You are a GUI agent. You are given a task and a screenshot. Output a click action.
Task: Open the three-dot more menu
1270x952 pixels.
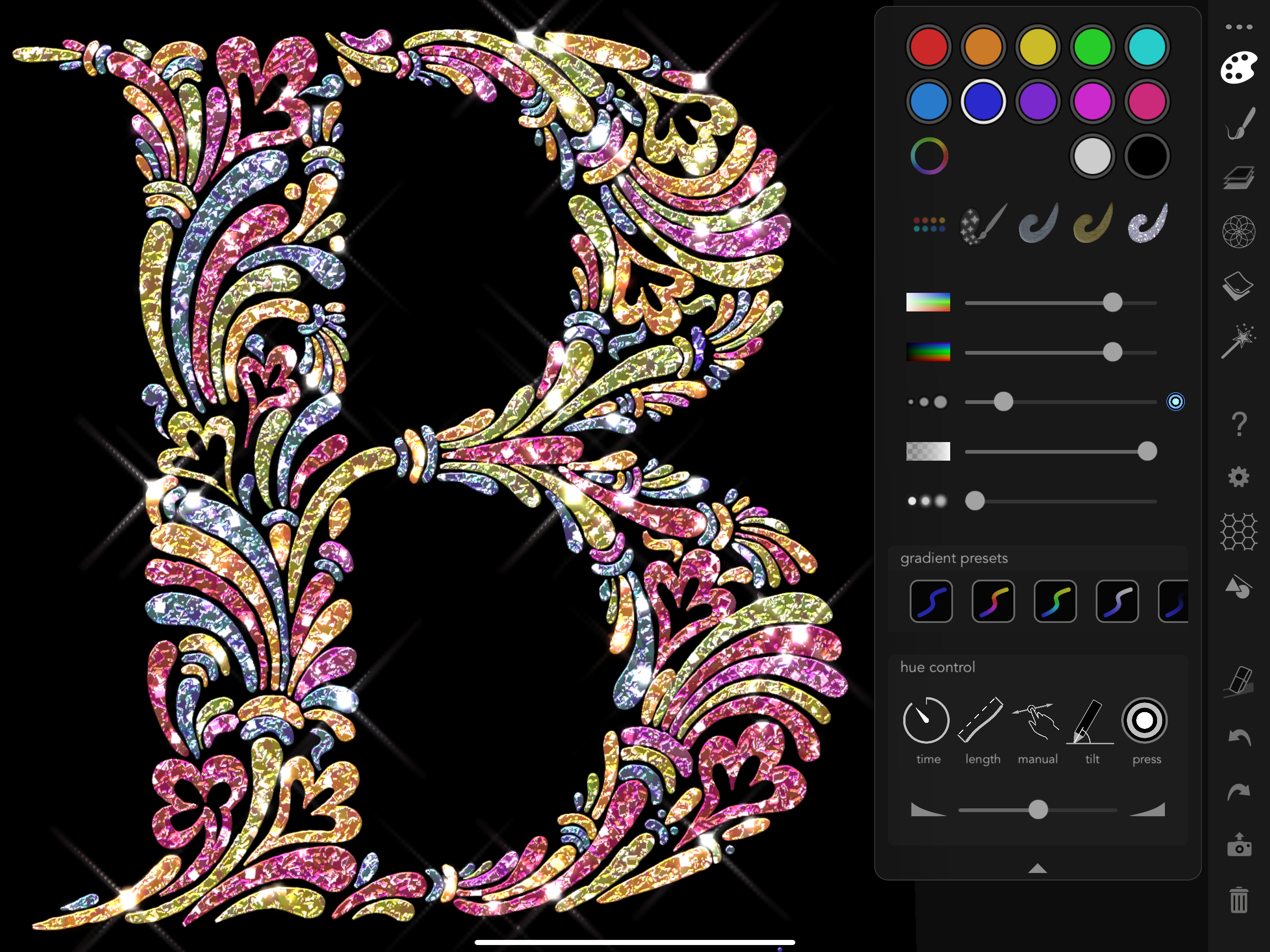click(1238, 27)
